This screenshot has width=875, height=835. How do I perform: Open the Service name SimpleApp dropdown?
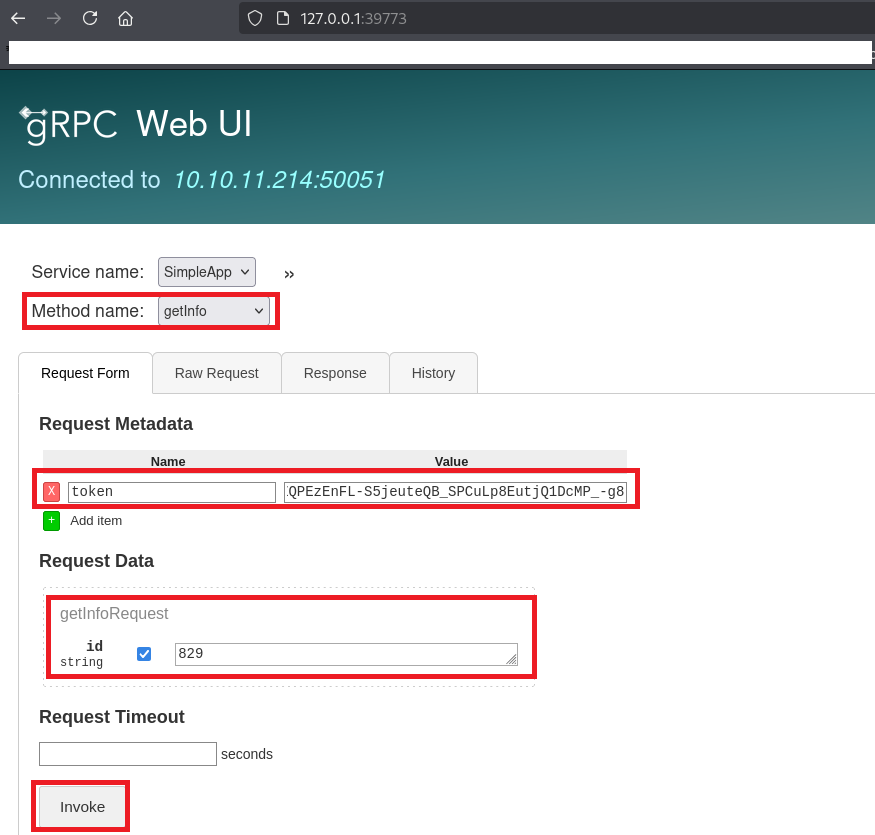coord(207,272)
